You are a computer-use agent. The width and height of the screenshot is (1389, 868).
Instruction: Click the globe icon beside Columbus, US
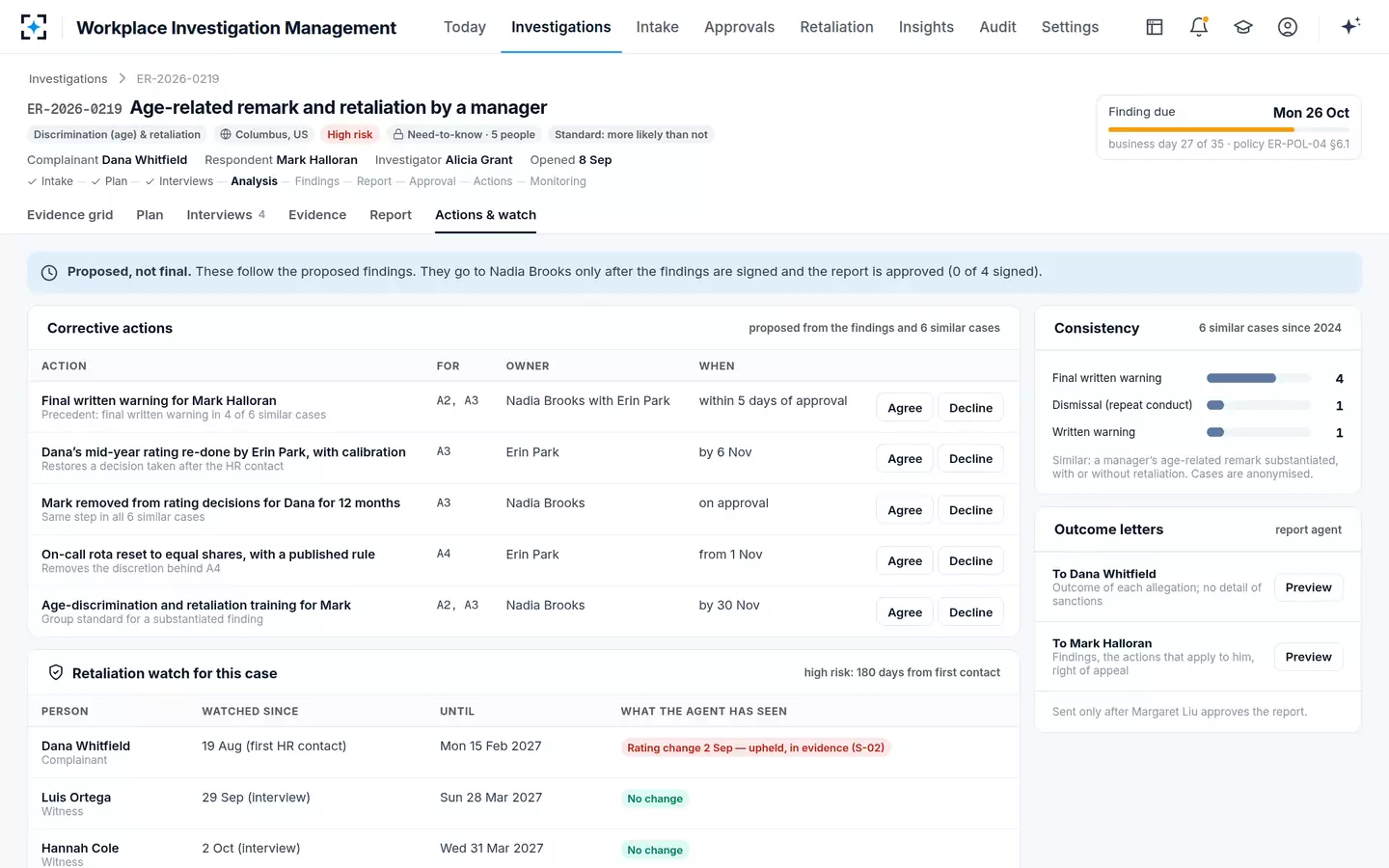click(x=226, y=135)
